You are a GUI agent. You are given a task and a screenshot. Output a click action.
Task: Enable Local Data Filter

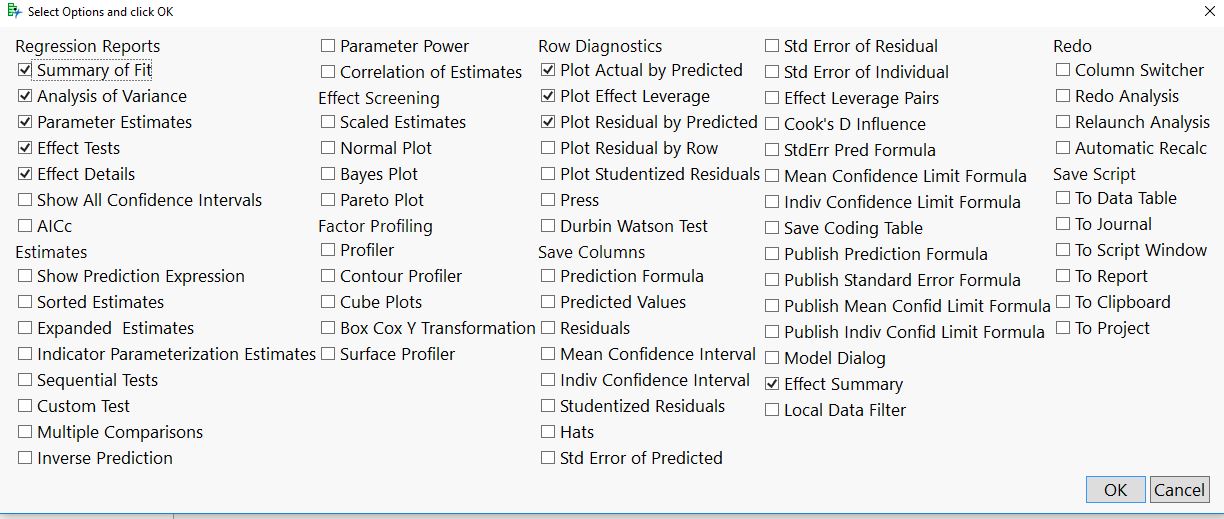(x=772, y=411)
